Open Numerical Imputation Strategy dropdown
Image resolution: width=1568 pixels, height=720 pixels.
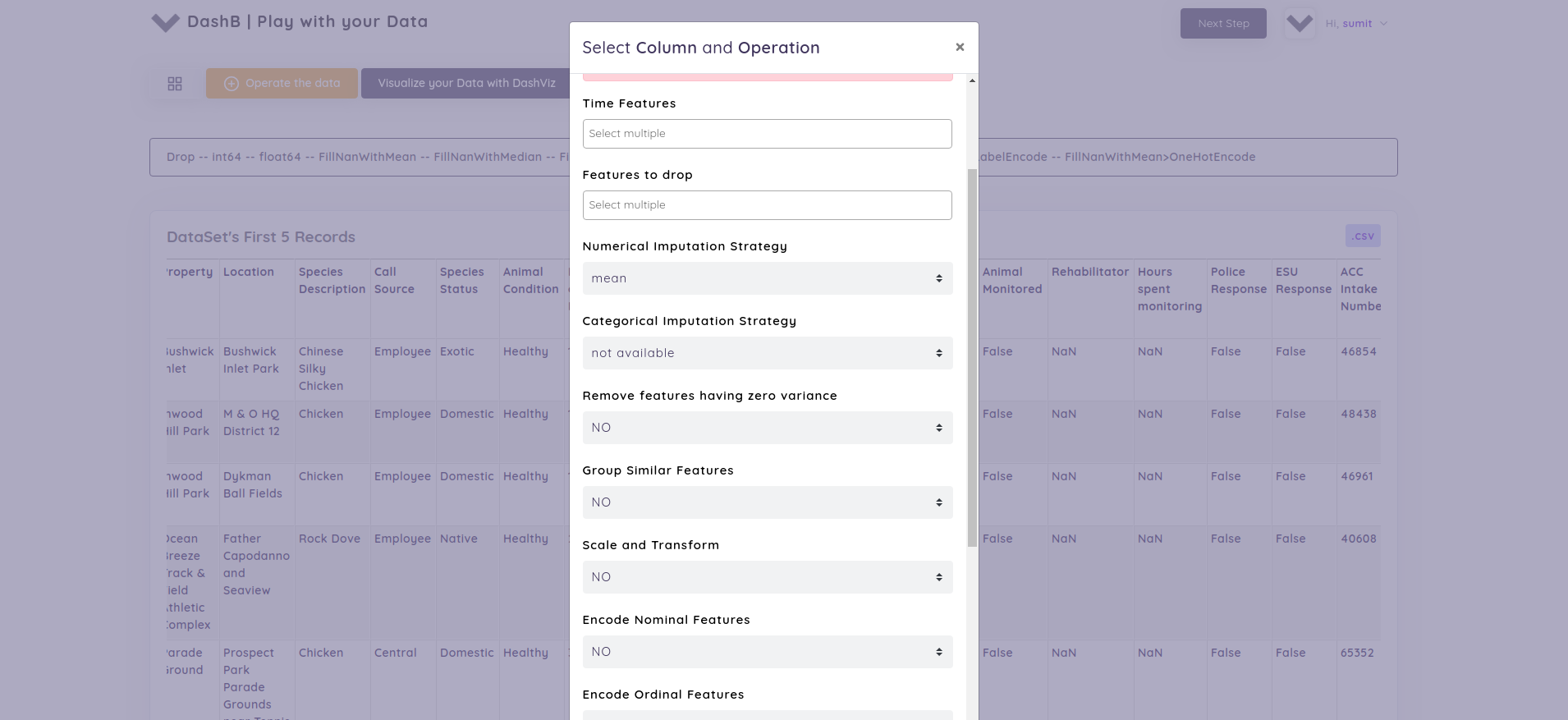(x=767, y=278)
